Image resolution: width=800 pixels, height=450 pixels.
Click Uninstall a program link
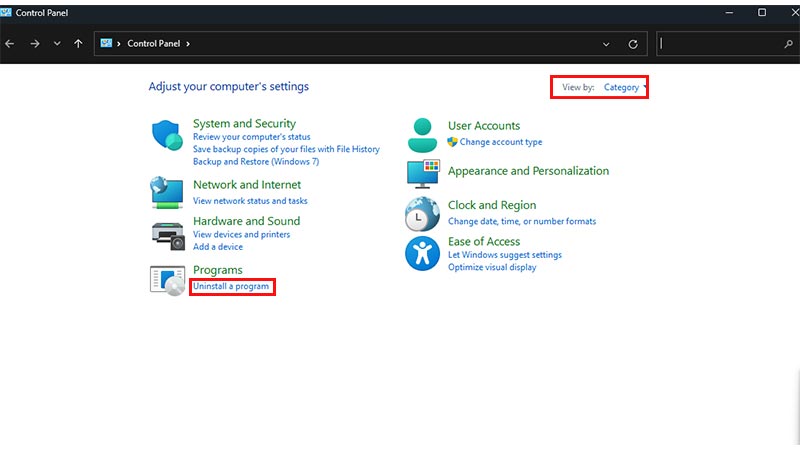coord(231,286)
